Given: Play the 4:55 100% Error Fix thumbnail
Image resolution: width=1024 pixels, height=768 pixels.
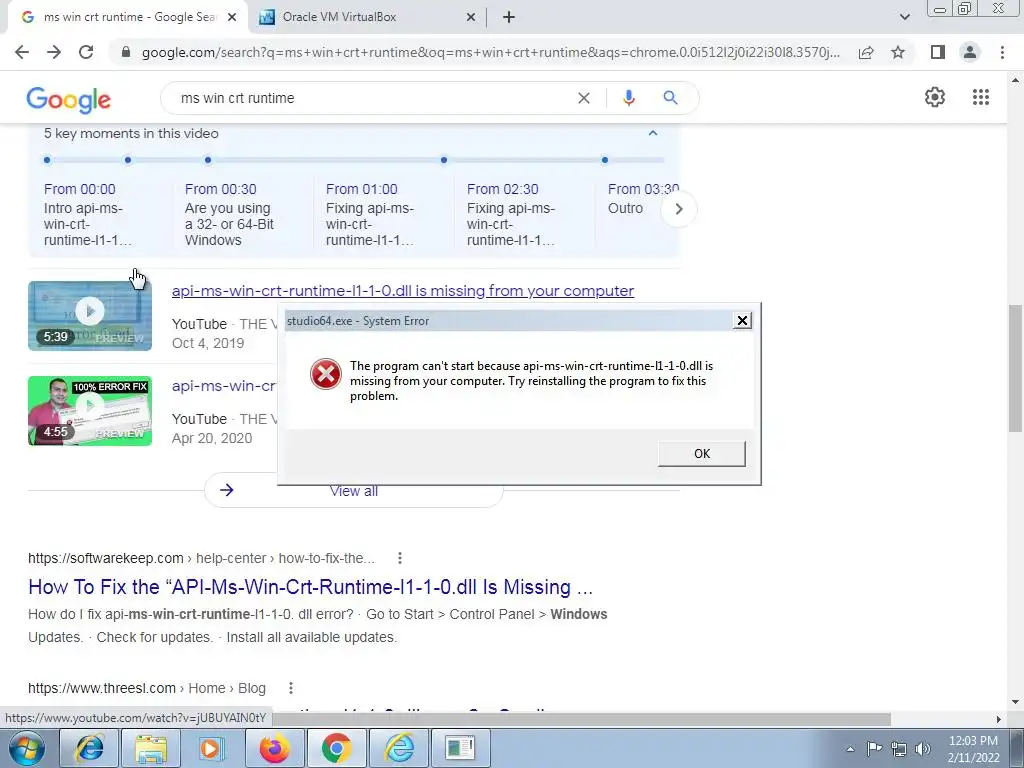Looking at the screenshot, I should pos(90,411).
